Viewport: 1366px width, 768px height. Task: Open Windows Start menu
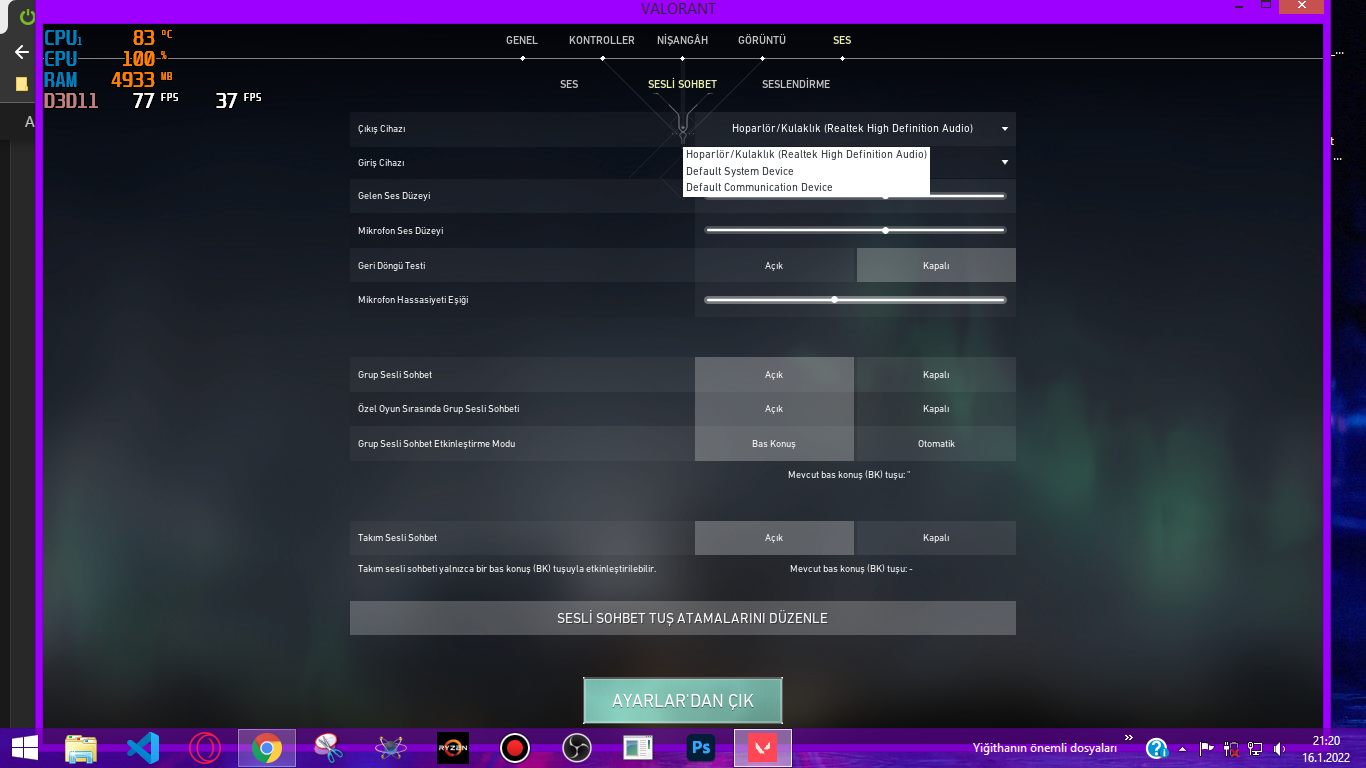[x=24, y=747]
